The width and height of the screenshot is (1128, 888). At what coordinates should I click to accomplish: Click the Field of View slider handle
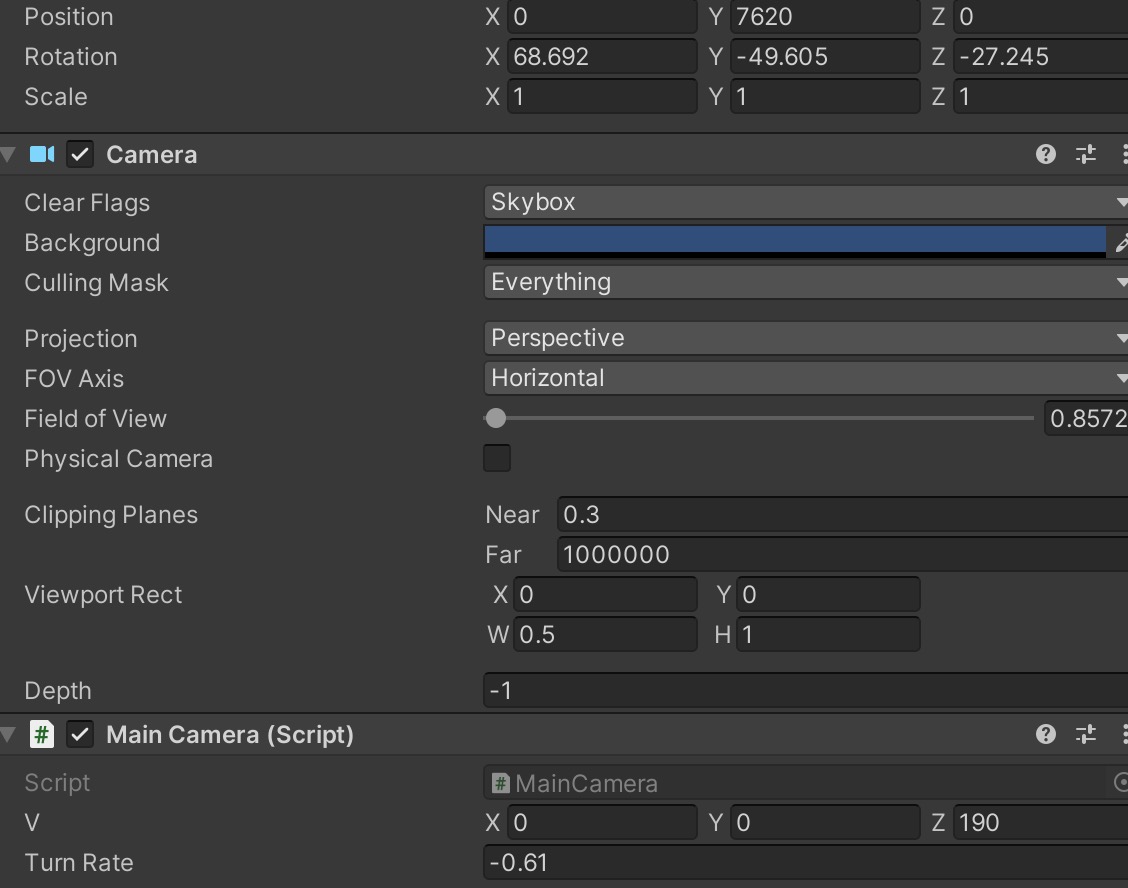tap(496, 419)
